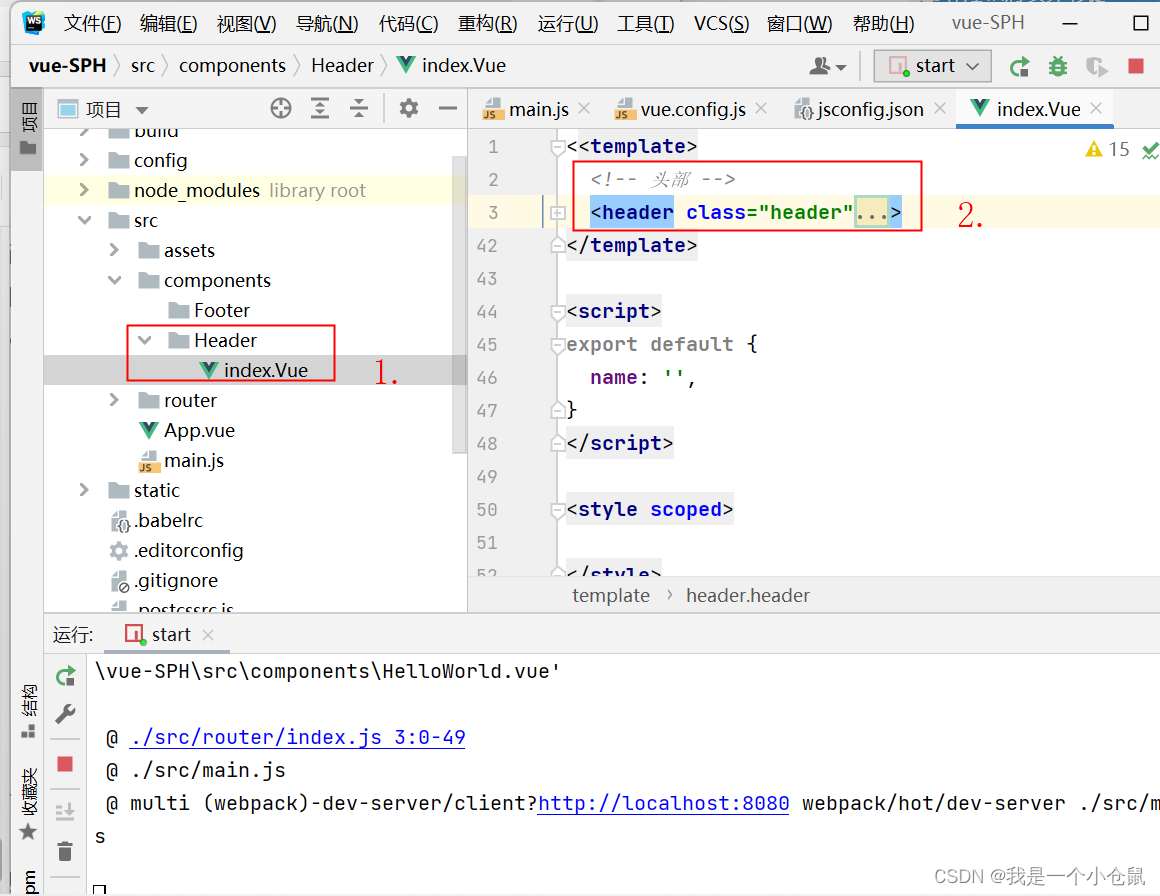Image resolution: width=1160 pixels, height=896 pixels.
Task: Open the 视图(V) menu
Action: [246, 24]
